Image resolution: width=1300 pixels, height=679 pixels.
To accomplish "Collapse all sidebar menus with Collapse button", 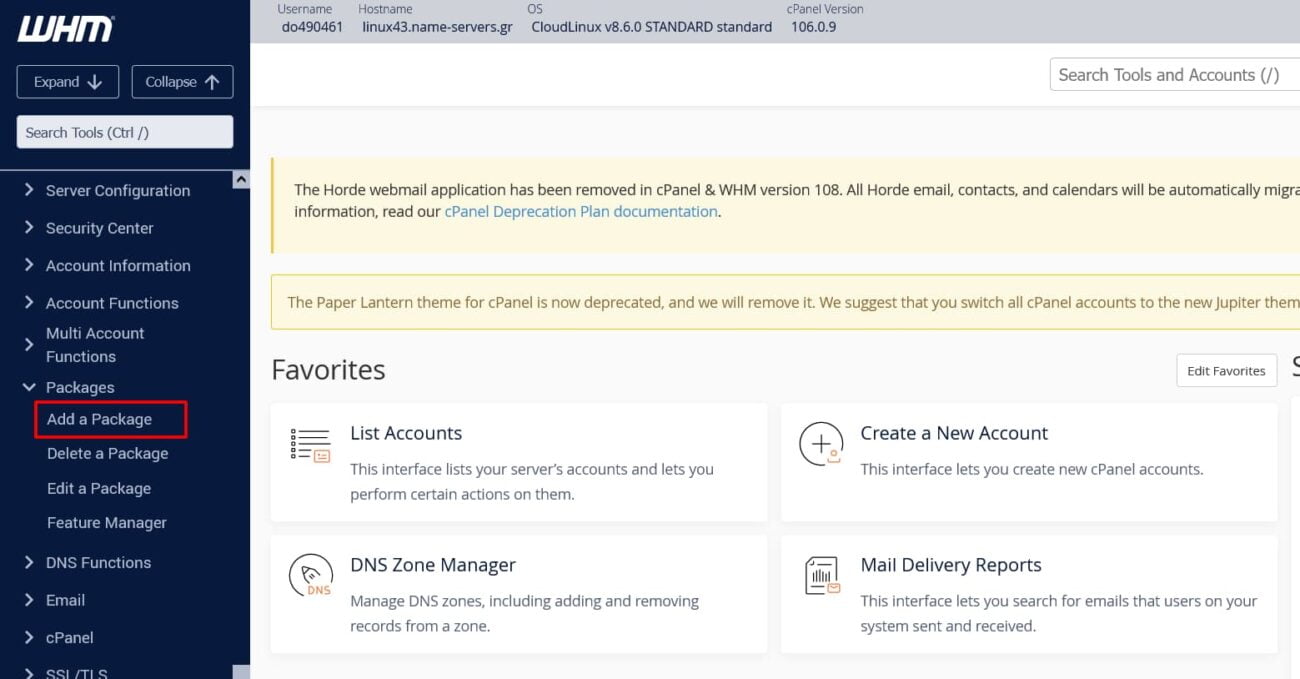I will point(182,82).
